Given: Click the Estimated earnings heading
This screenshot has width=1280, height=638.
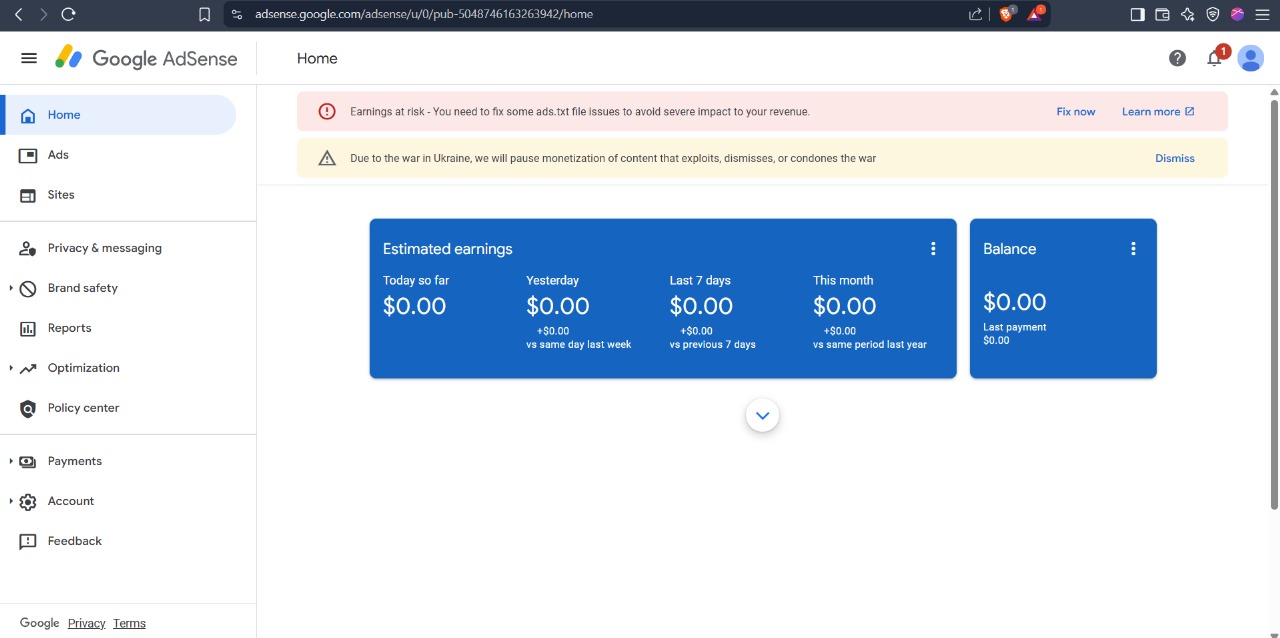Looking at the screenshot, I should point(447,249).
